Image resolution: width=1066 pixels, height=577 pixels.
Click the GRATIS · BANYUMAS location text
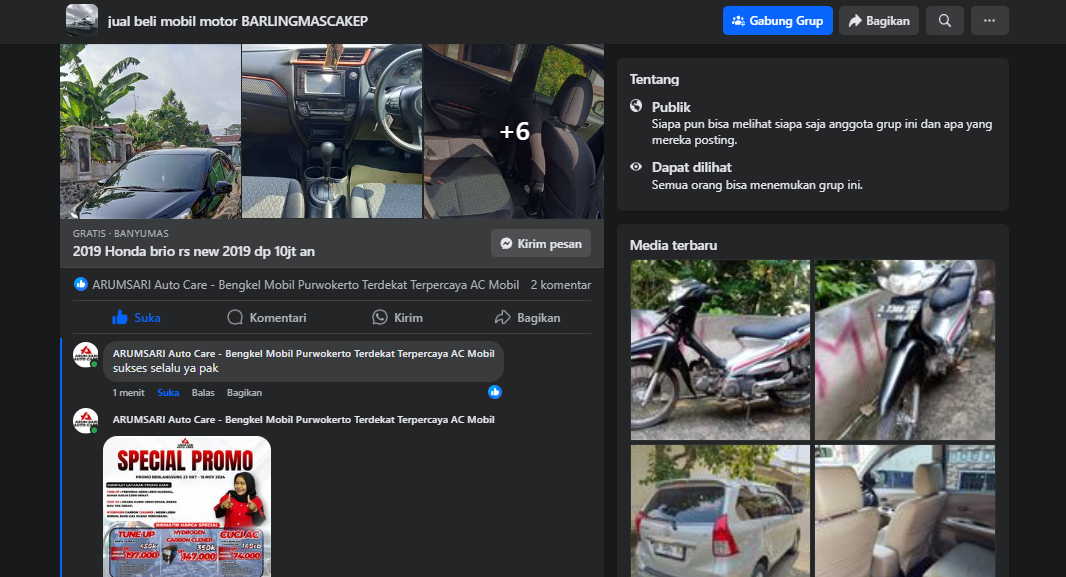(x=120, y=233)
